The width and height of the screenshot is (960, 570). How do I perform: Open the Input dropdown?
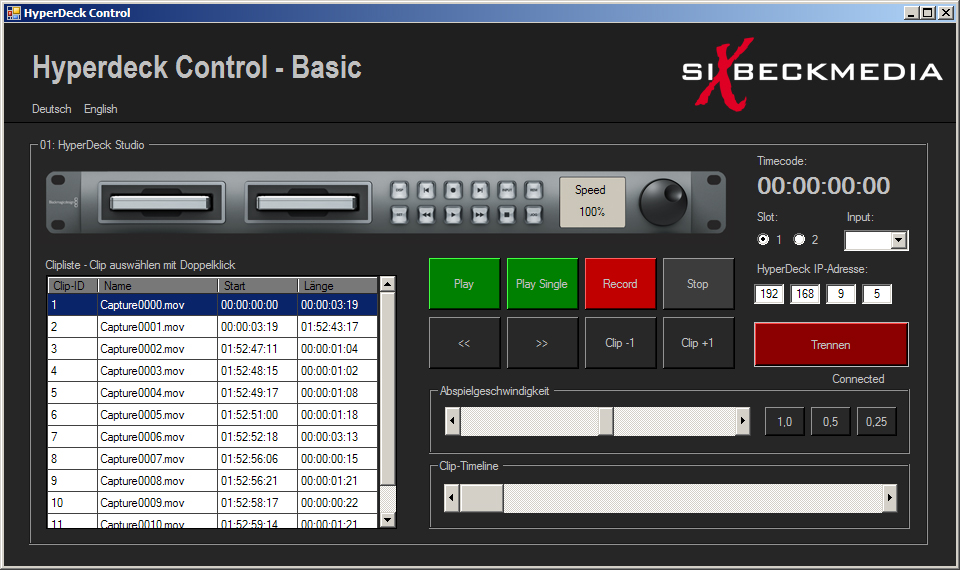(898, 241)
